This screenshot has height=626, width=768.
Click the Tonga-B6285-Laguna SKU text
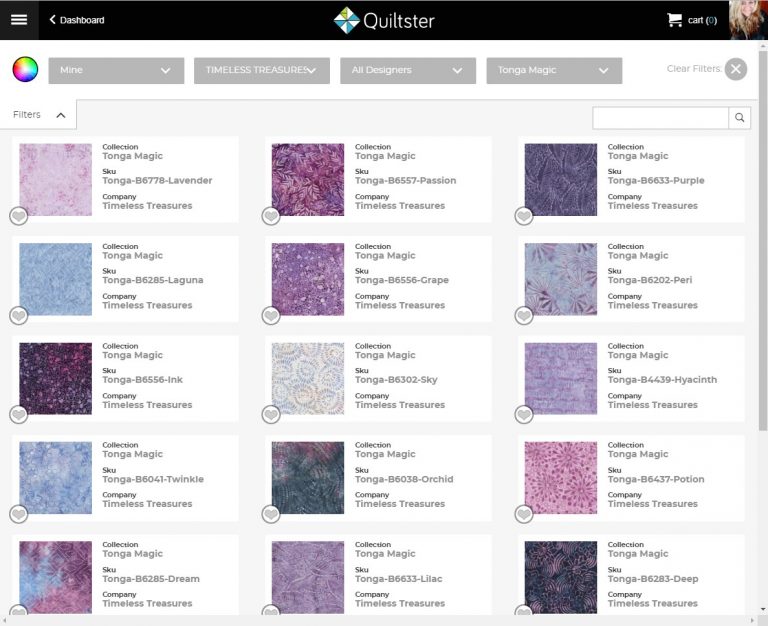point(153,280)
